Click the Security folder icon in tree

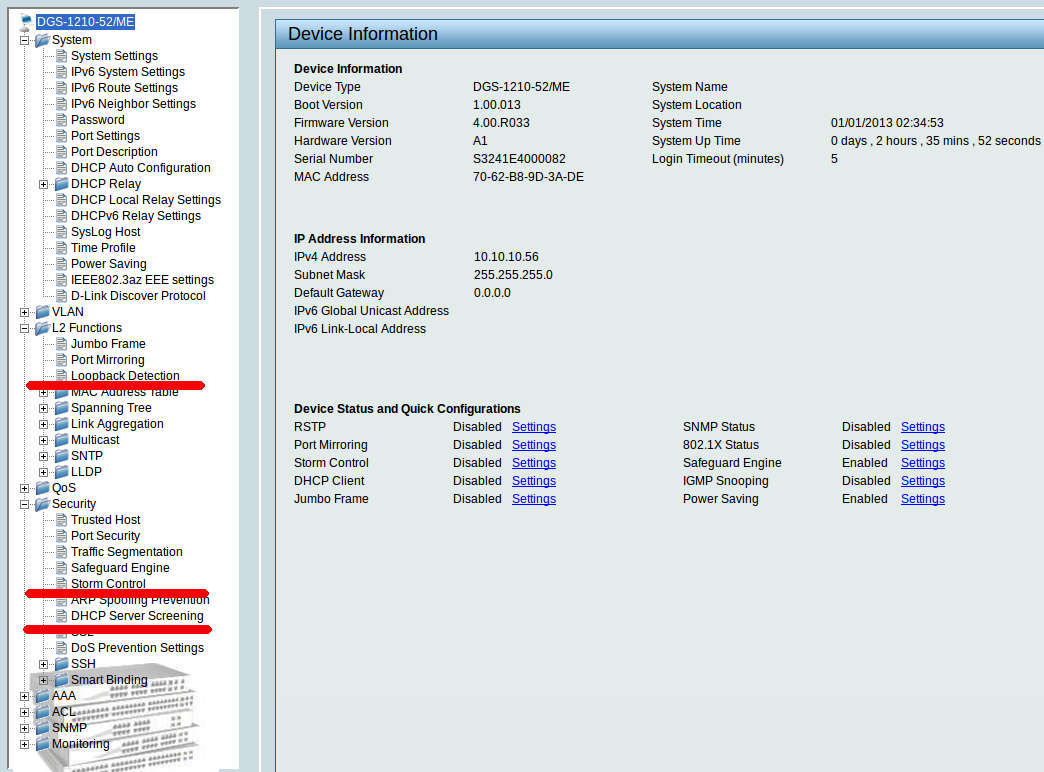point(42,504)
